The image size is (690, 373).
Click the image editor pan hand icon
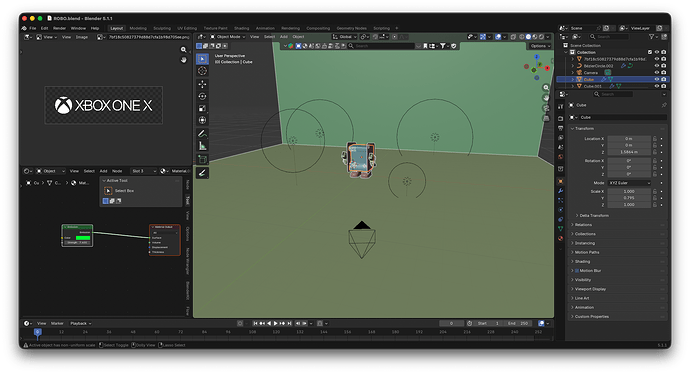coord(184,60)
